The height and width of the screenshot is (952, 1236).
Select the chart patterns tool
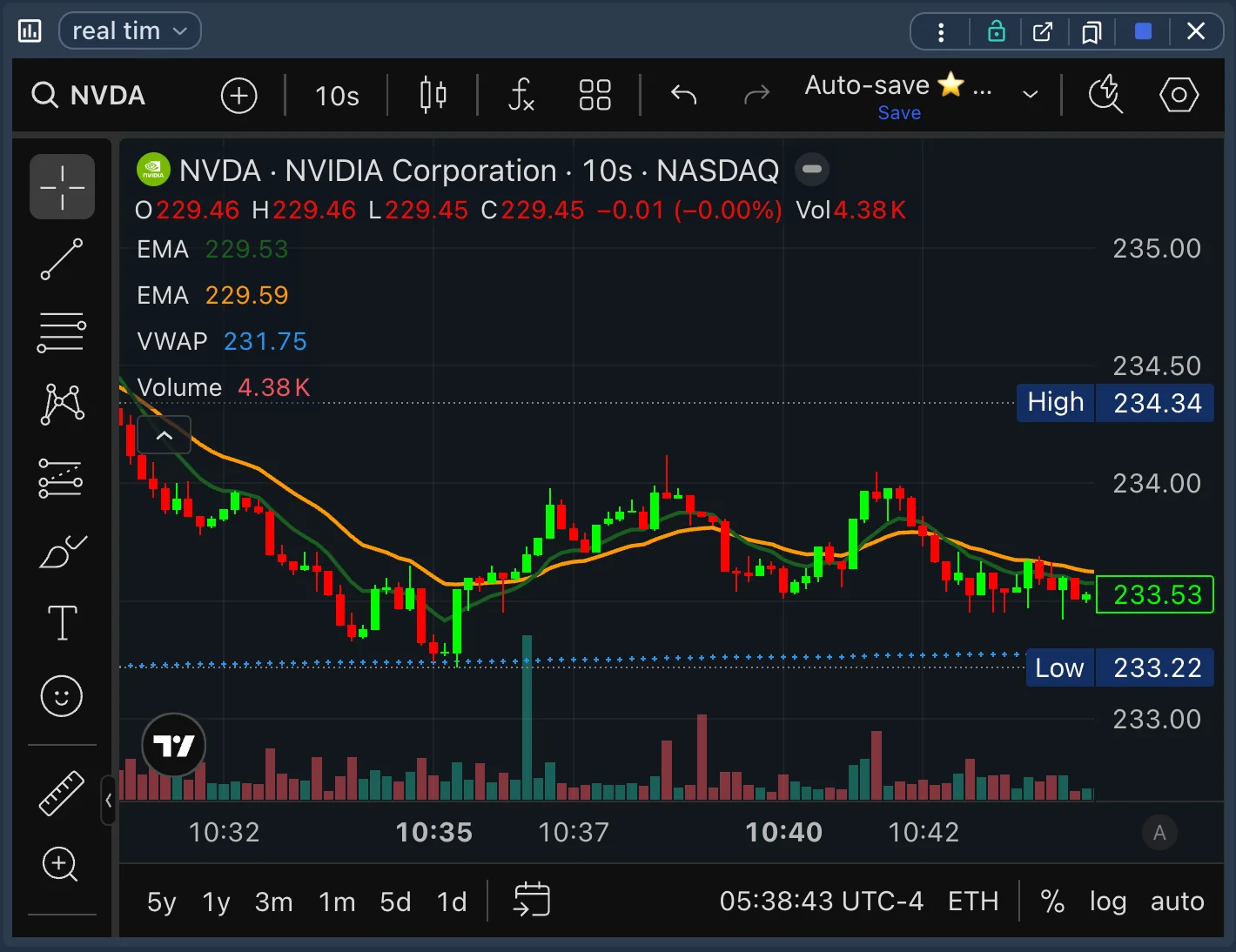[62, 405]
